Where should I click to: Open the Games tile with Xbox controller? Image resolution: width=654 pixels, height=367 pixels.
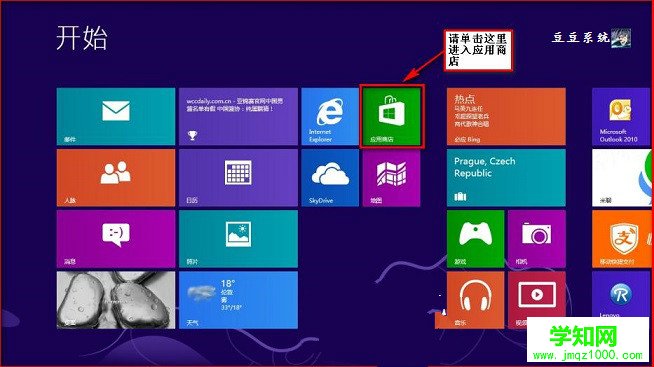(475, 239)
